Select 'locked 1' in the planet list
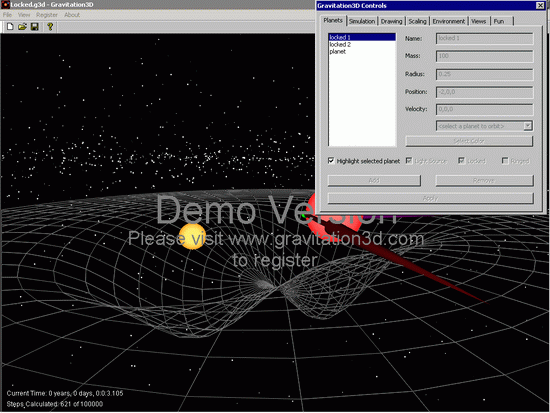550x413 pixels. [x=362, y=37]
